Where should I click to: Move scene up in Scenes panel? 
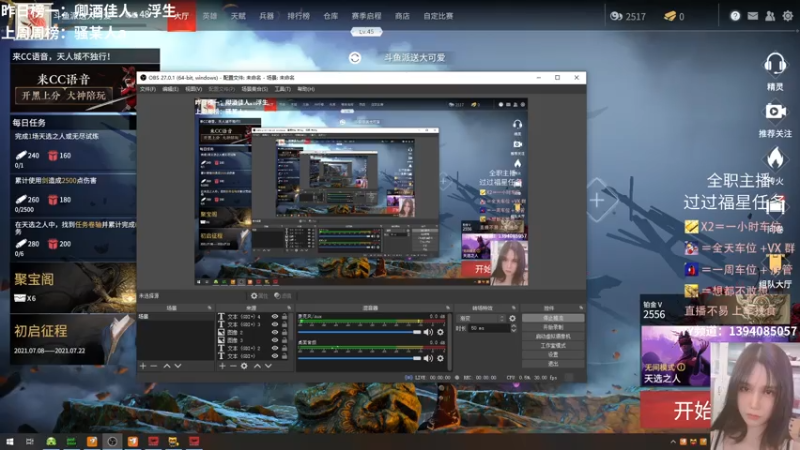[x=167, y=366]
